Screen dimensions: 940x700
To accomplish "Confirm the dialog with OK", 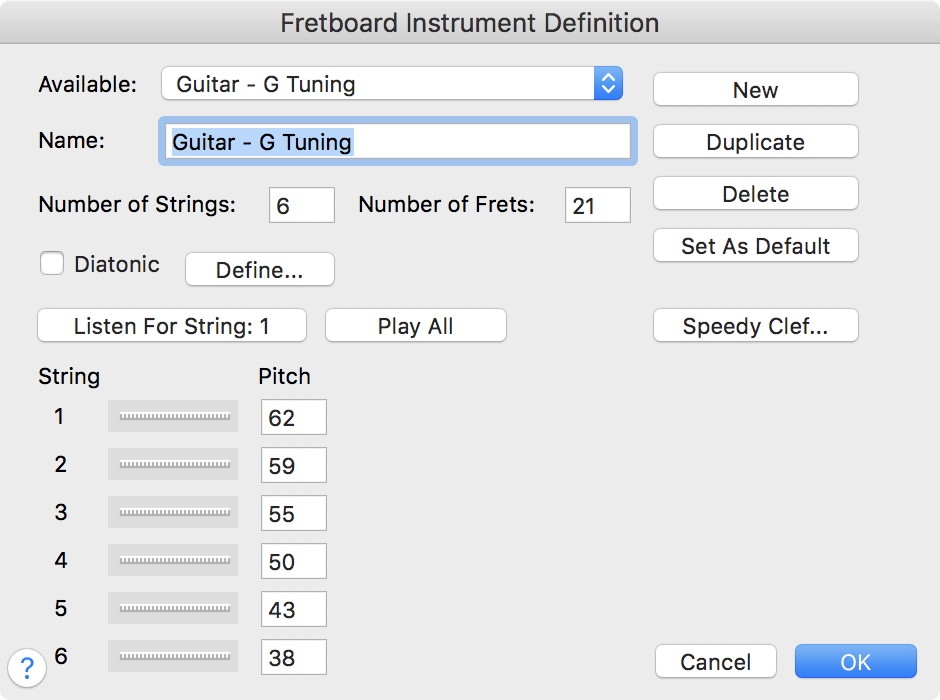I will click(855, 662).
